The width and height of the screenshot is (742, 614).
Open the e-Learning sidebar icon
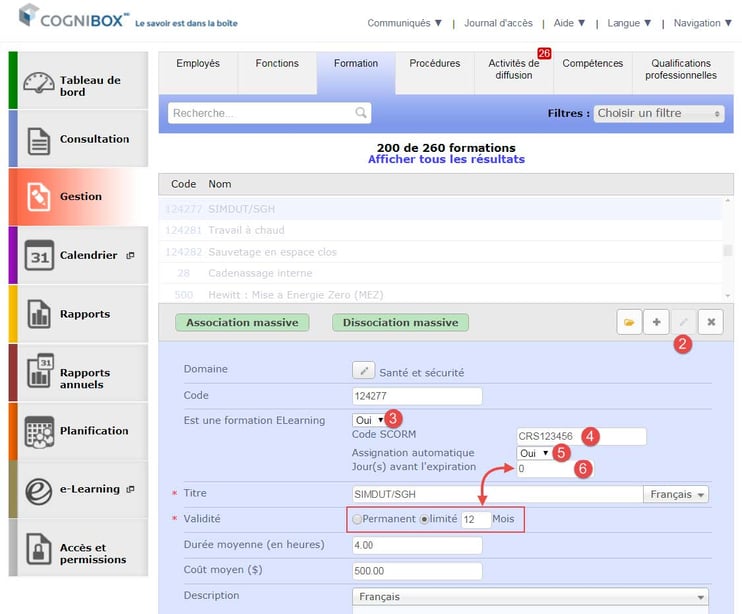[x=38, y=491]
